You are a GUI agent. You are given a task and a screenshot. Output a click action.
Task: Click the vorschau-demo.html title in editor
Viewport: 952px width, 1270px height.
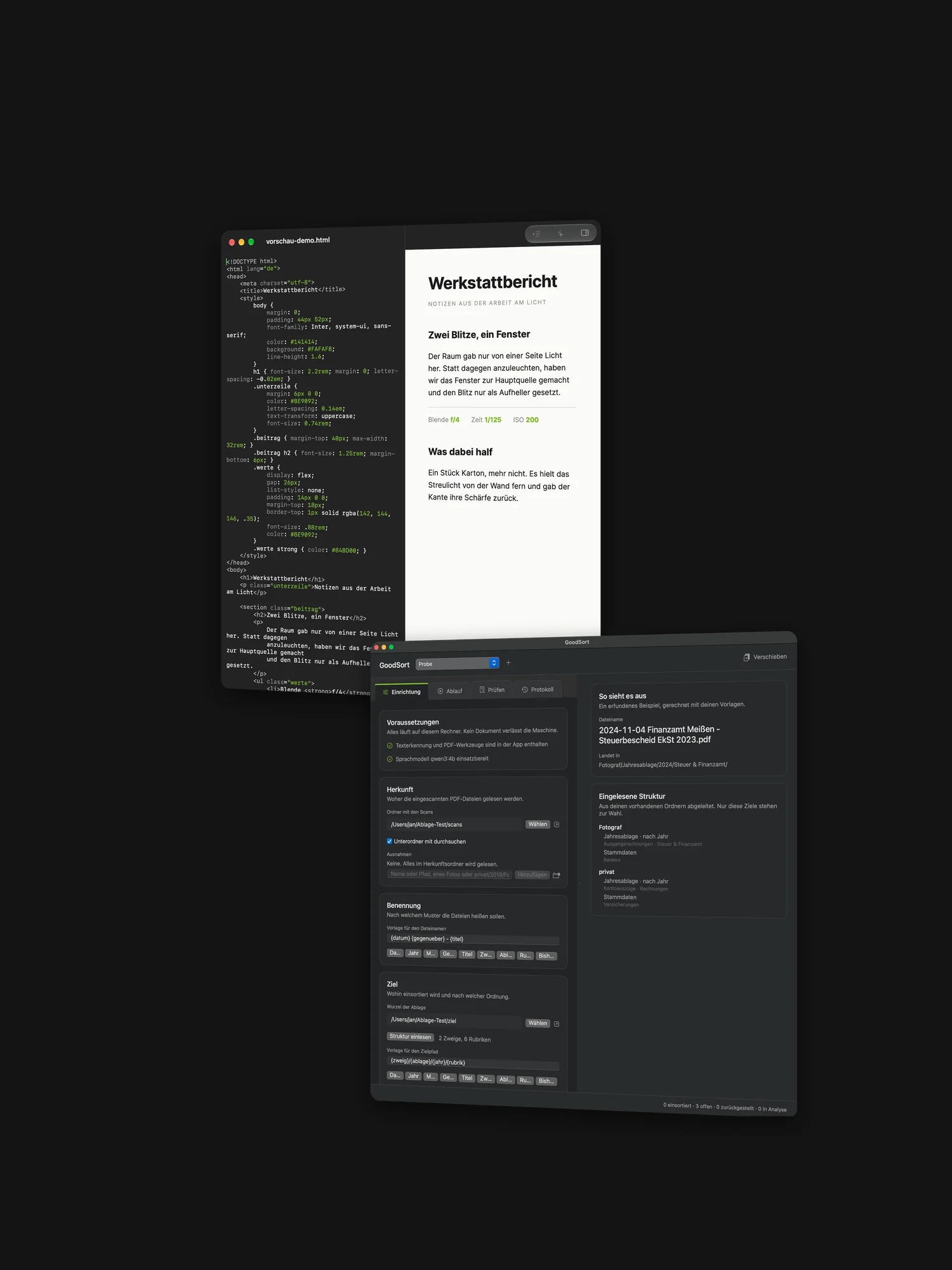coord(298,241)
